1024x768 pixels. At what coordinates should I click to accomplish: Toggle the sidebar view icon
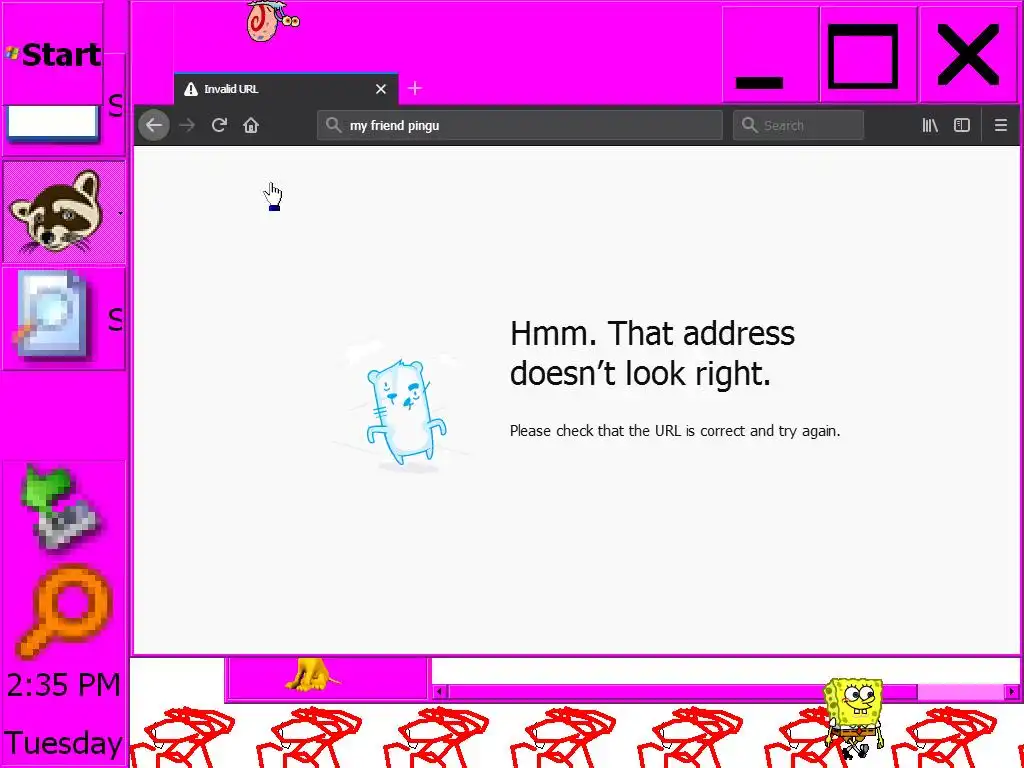962,125
